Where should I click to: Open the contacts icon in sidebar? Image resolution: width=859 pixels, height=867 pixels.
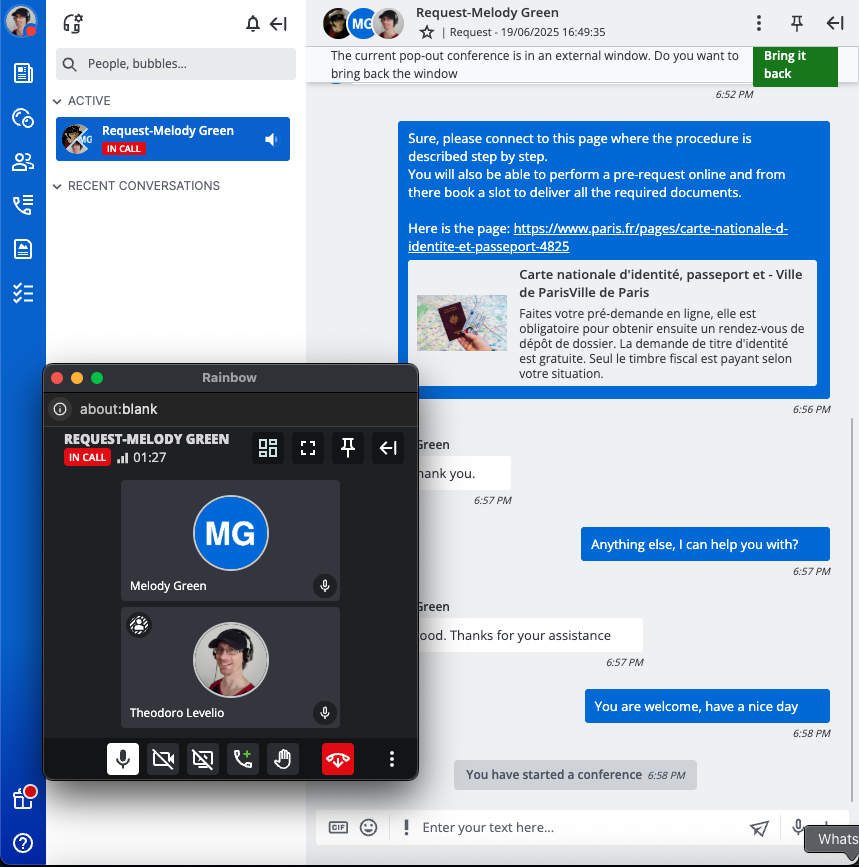point(23,162)
